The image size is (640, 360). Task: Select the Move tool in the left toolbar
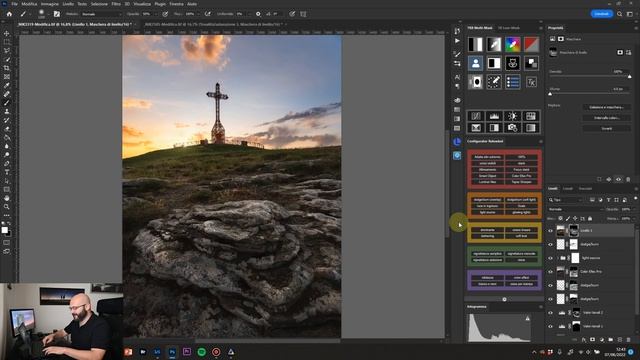point(7,33)
